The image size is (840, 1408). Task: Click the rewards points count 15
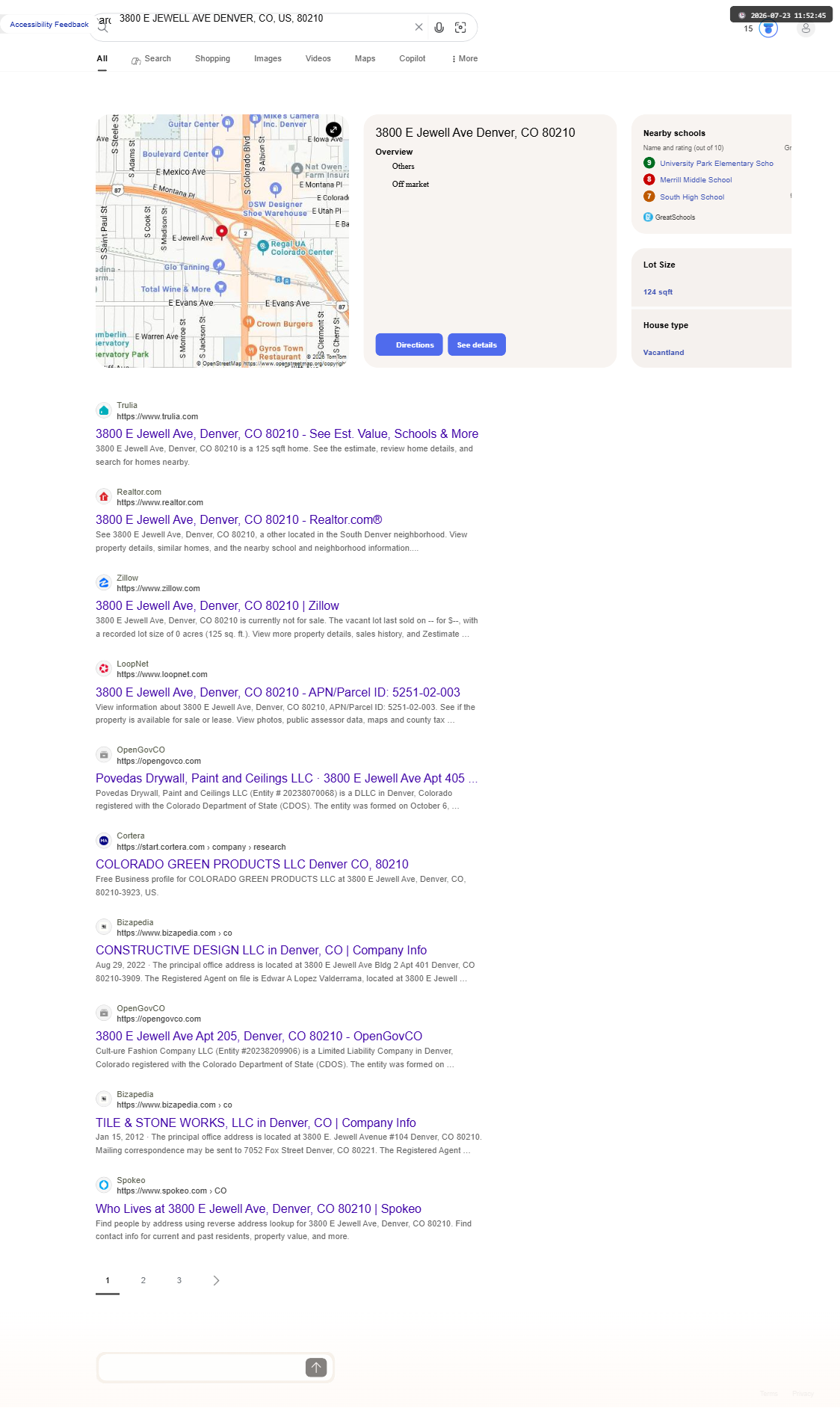click(x=748, y=29)
